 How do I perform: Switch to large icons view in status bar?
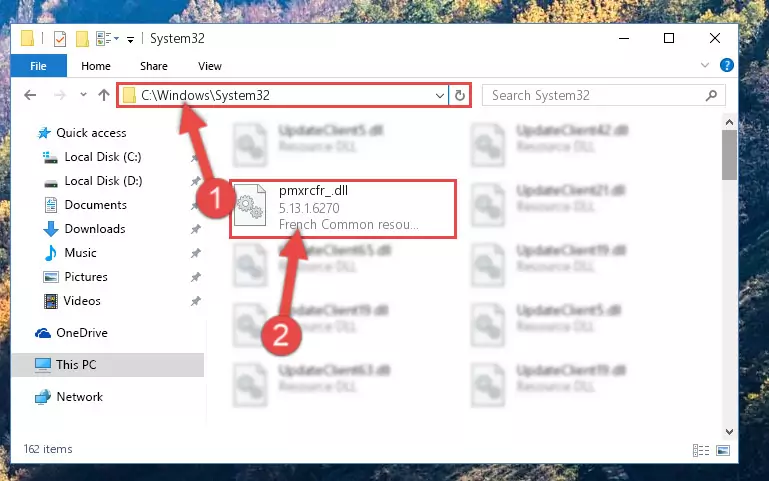(x=723, y=450)
